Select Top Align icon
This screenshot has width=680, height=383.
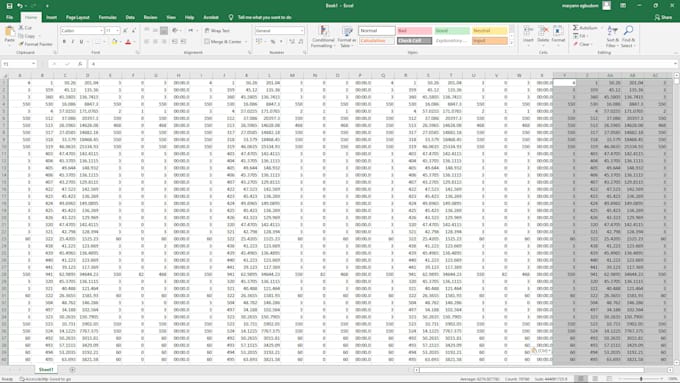[x=147, y=30]
